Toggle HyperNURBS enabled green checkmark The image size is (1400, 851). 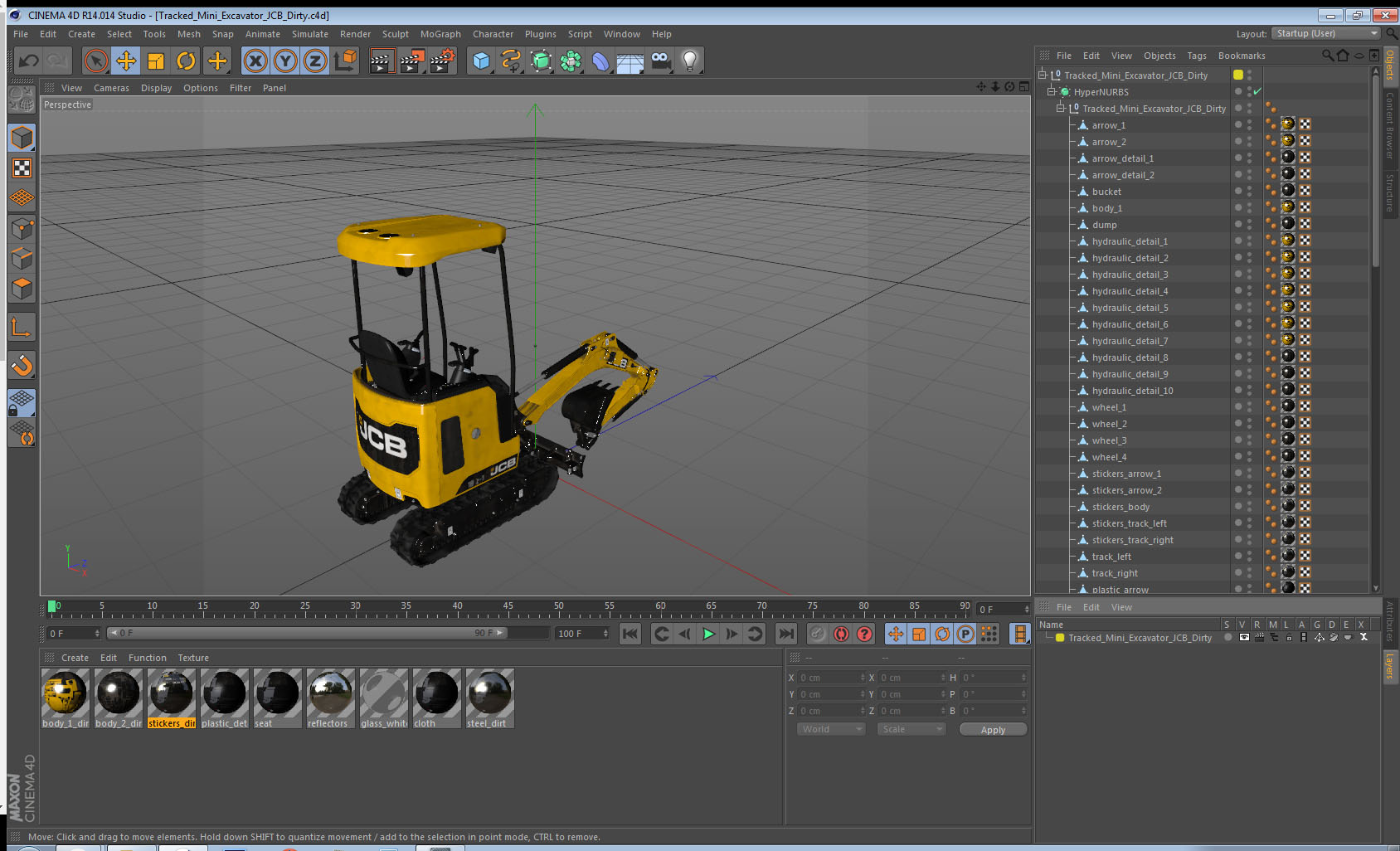pyautogui.click(x=1257, y=92)
